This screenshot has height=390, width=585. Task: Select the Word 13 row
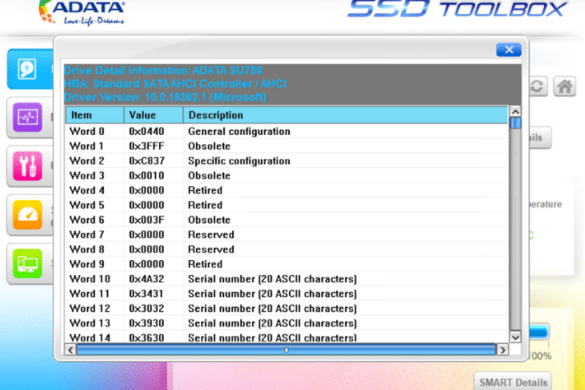pyautogui.click(x=287, y=323)
